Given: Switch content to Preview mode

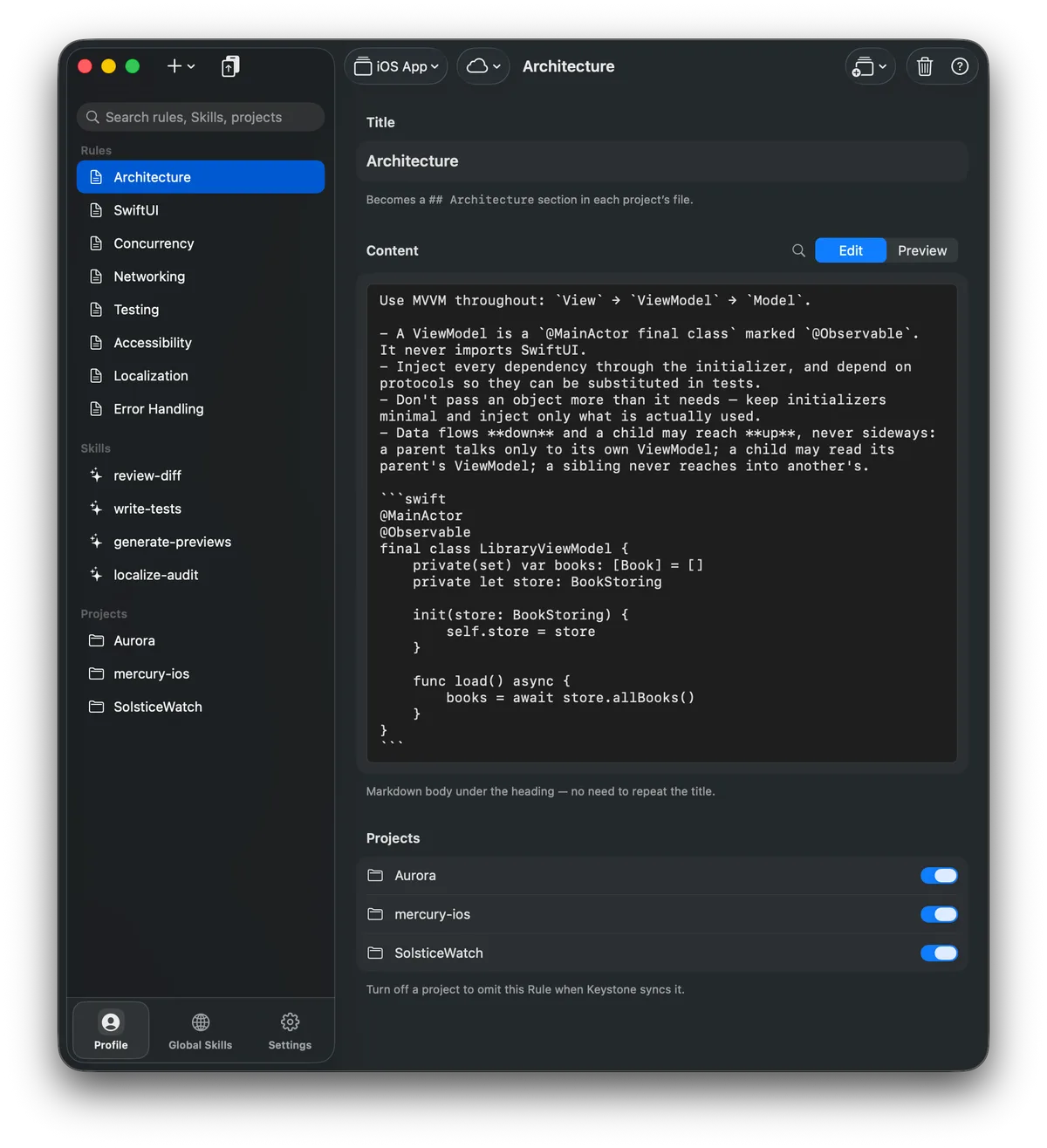Looking at the screenshot, I should 922,250.
